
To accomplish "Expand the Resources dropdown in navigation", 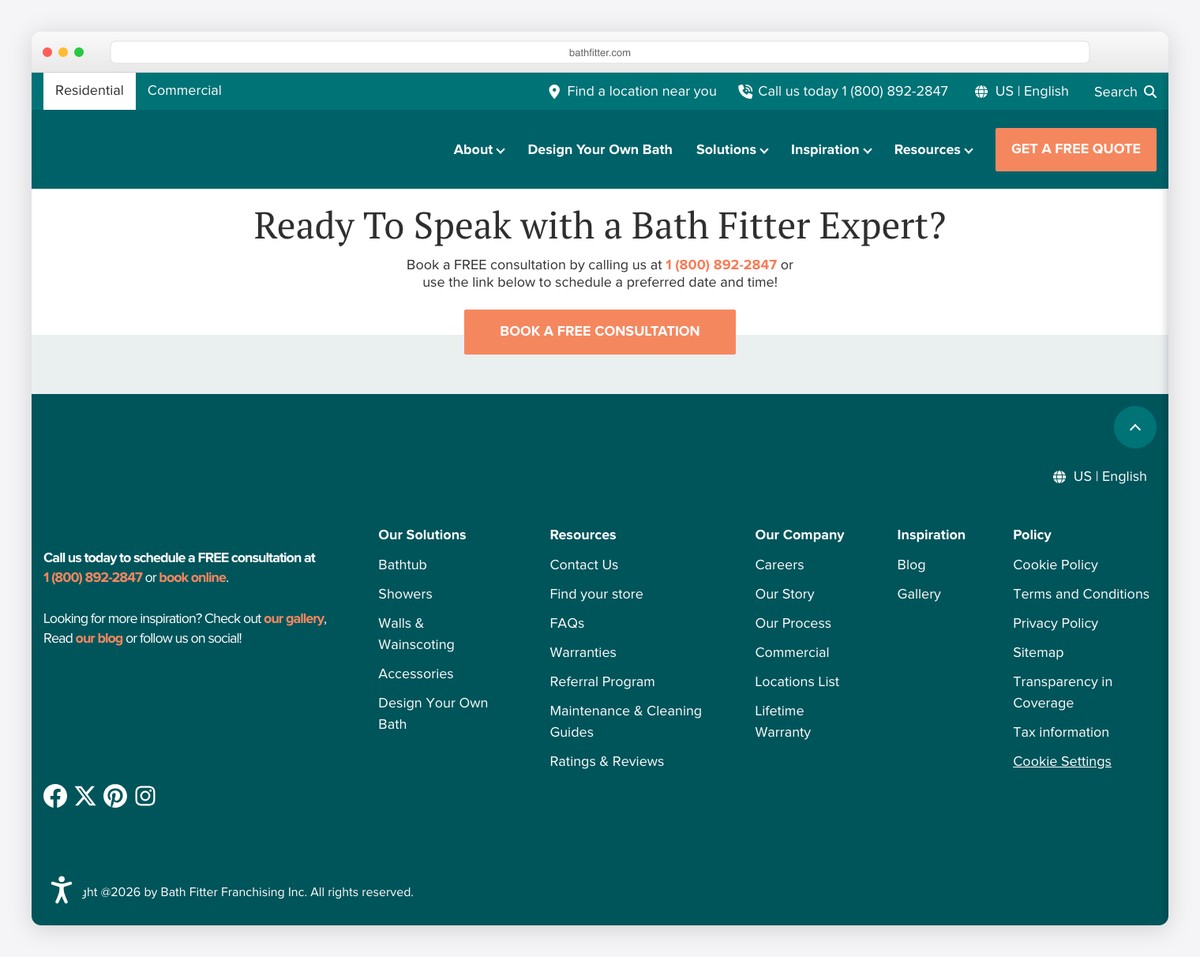I will pos(934,149).
